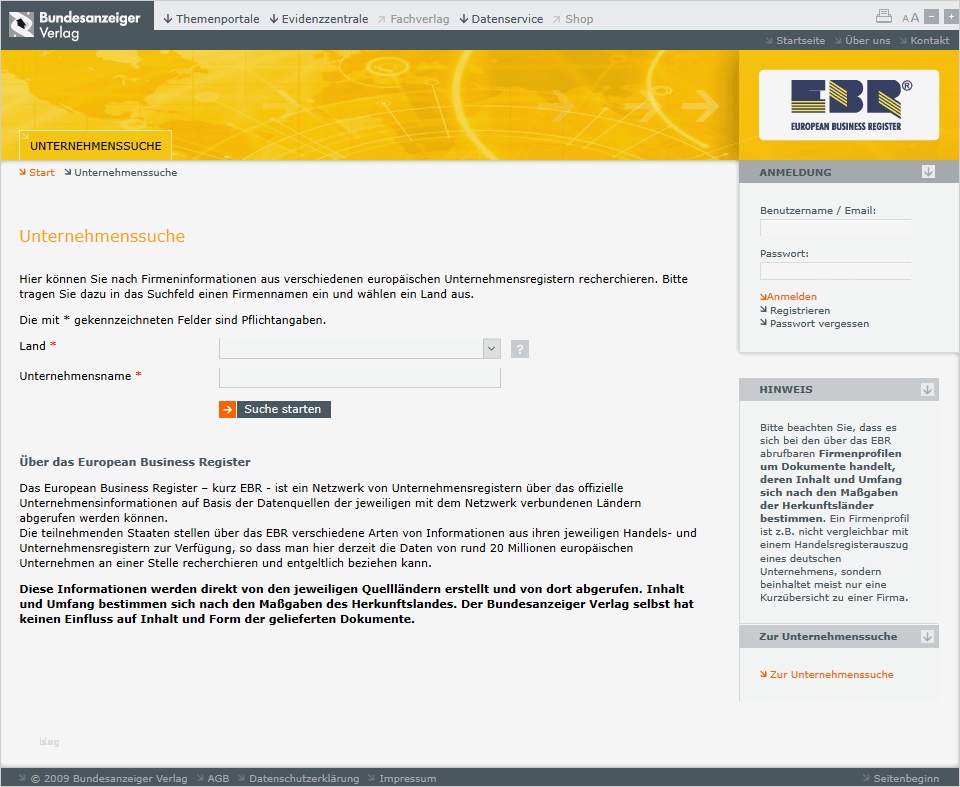Open the help question mark next to Land
The height and width of the screenshot is (787, 960).
pos(520,349)
